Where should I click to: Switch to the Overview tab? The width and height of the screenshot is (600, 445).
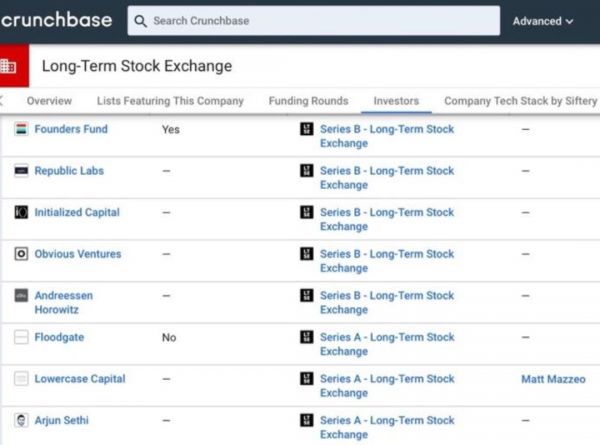click(x=49, y=101)
